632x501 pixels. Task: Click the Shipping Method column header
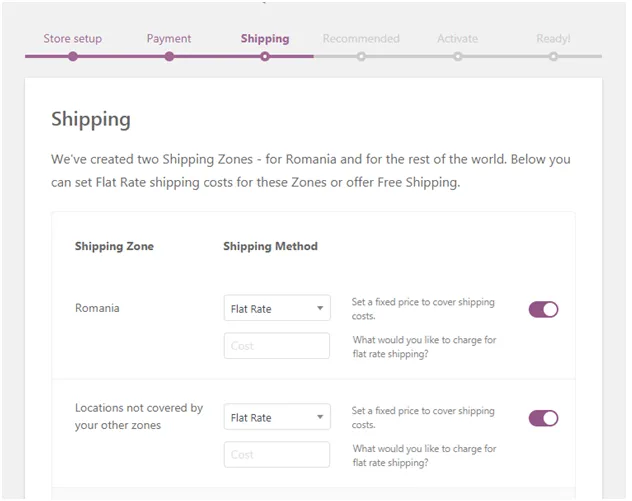(x=270, y=246)
